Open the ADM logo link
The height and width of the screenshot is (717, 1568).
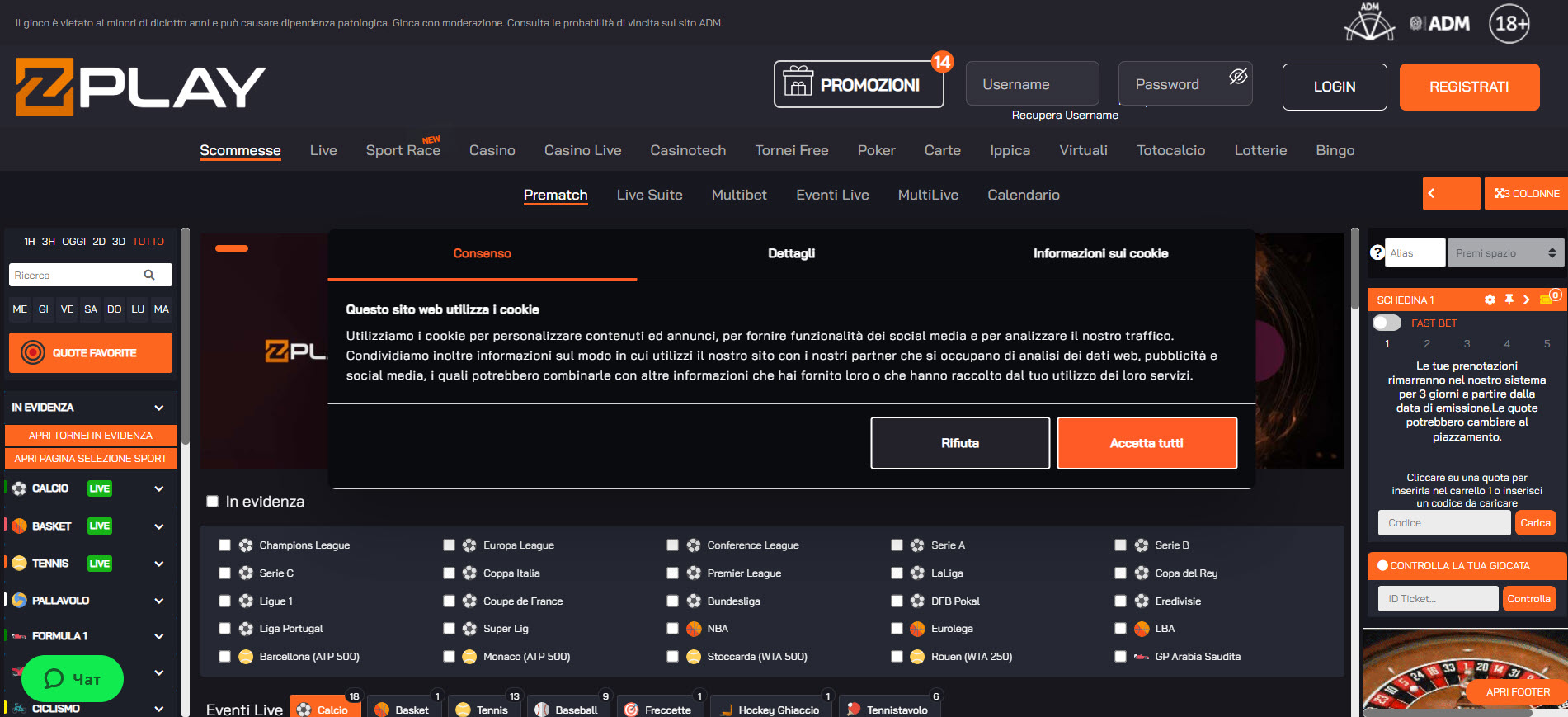[x=1439, y=23]
